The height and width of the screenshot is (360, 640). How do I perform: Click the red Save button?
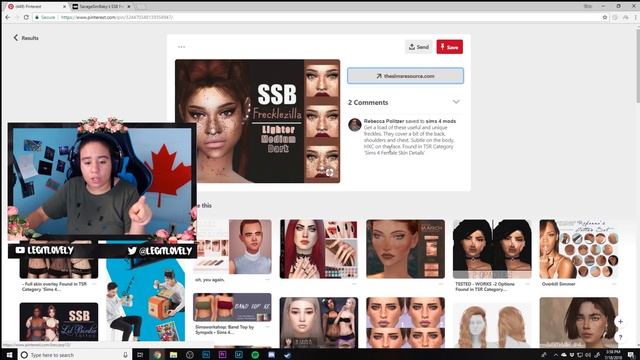(x=449, y=47)
